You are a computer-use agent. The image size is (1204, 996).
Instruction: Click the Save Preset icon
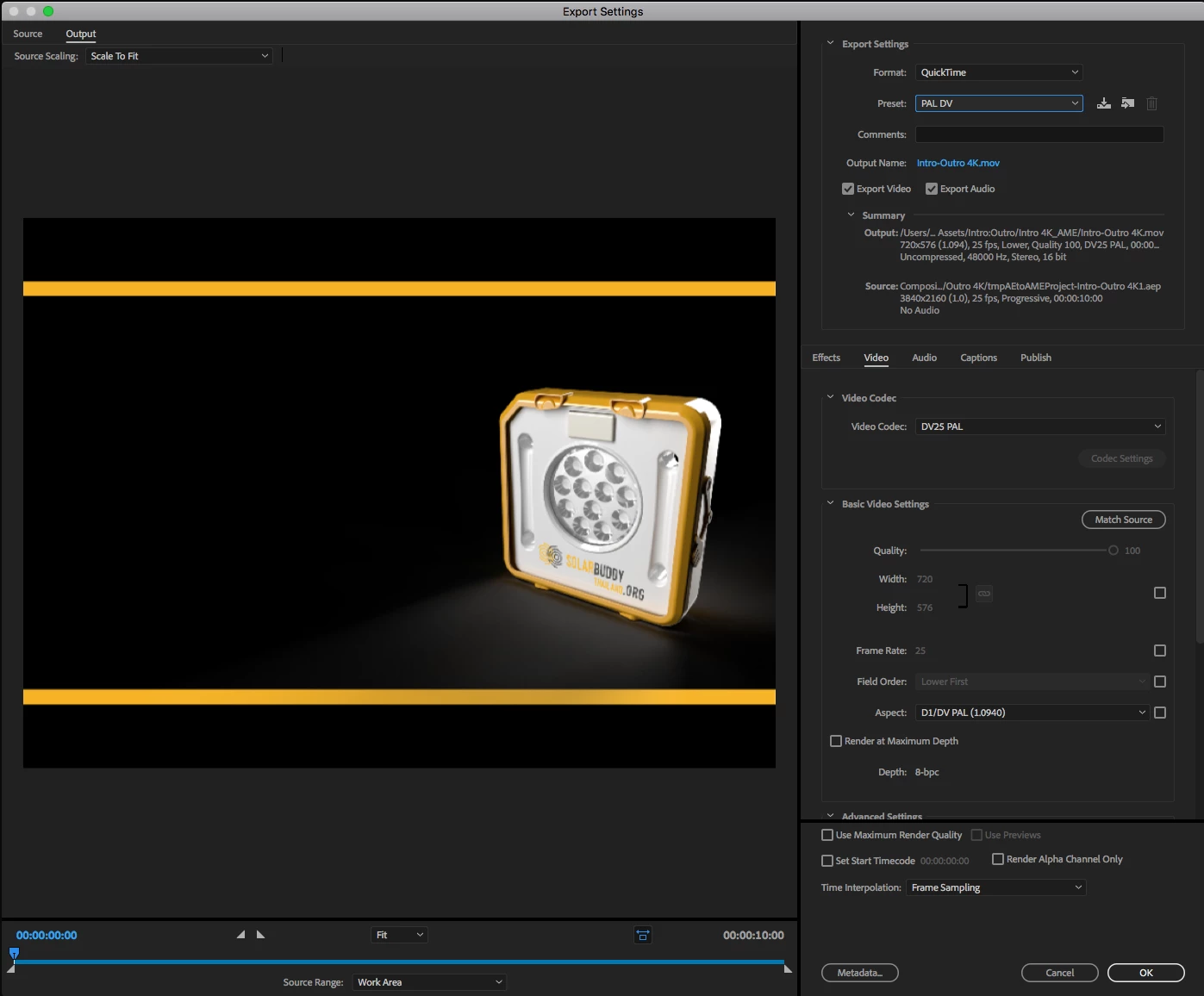(x=1103, y=103)
